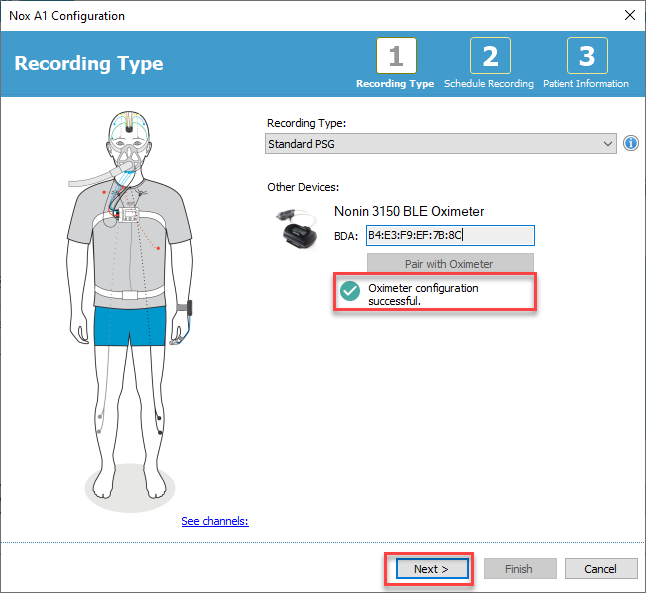Viewport: 646px width, 593px height.
Task: Click the Nonin 3150 oximeter device image
Action: click(x=298, y=229)
